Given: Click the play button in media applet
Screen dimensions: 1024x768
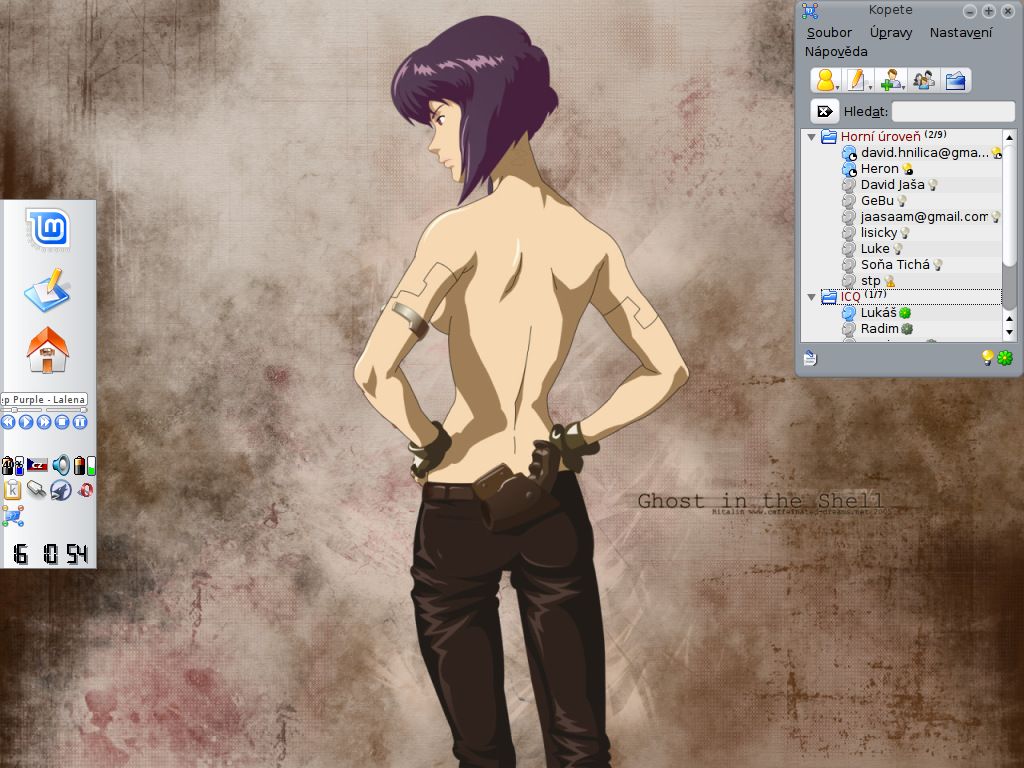Looking at the screenshot, I should (25, 422).
